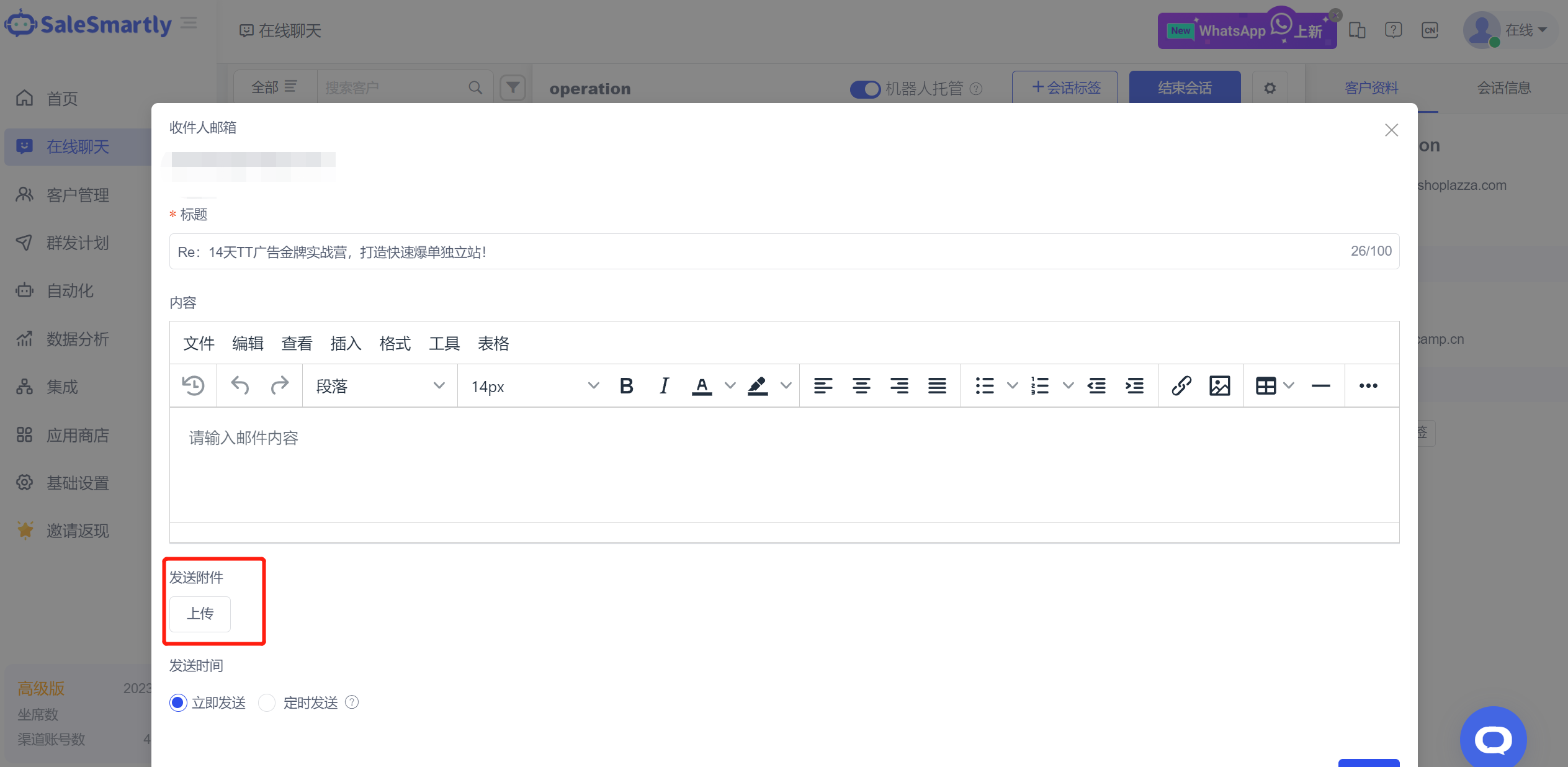Open the 格式 editor menu
1568x767 pixels.
(x=395, y=343)
